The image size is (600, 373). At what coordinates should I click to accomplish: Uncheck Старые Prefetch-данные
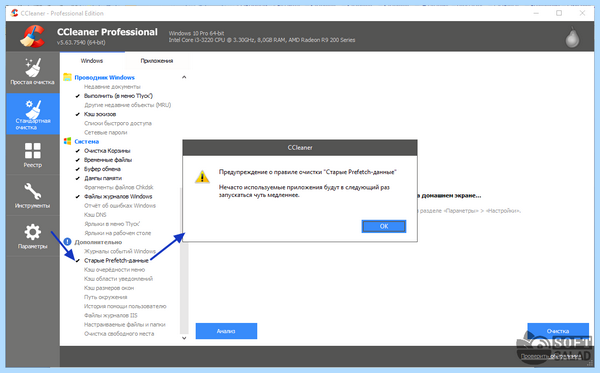click(x=78, y=261)
